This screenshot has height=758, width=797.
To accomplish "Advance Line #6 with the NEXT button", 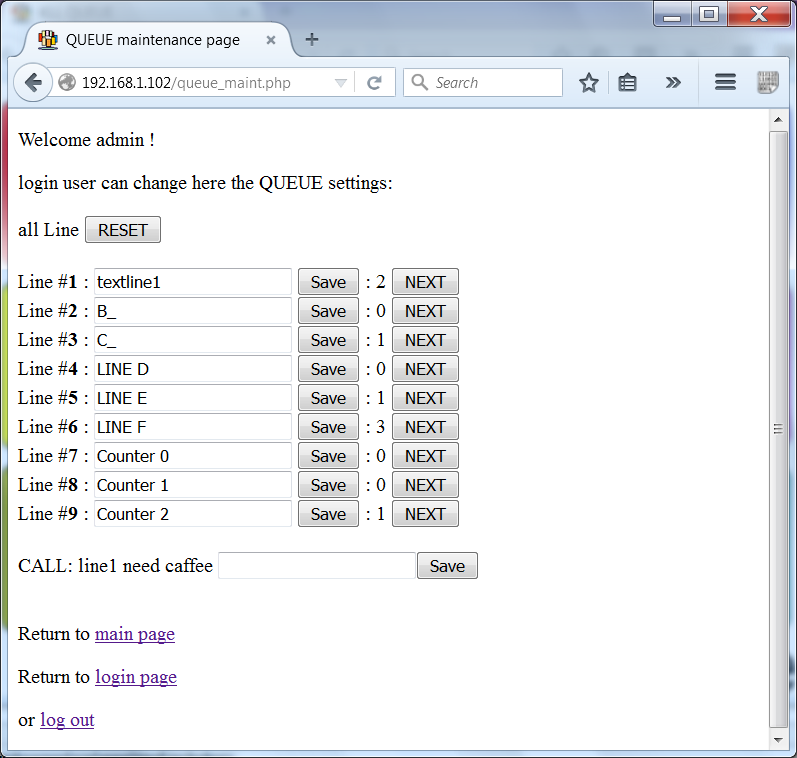I will [x=425, y=427].
